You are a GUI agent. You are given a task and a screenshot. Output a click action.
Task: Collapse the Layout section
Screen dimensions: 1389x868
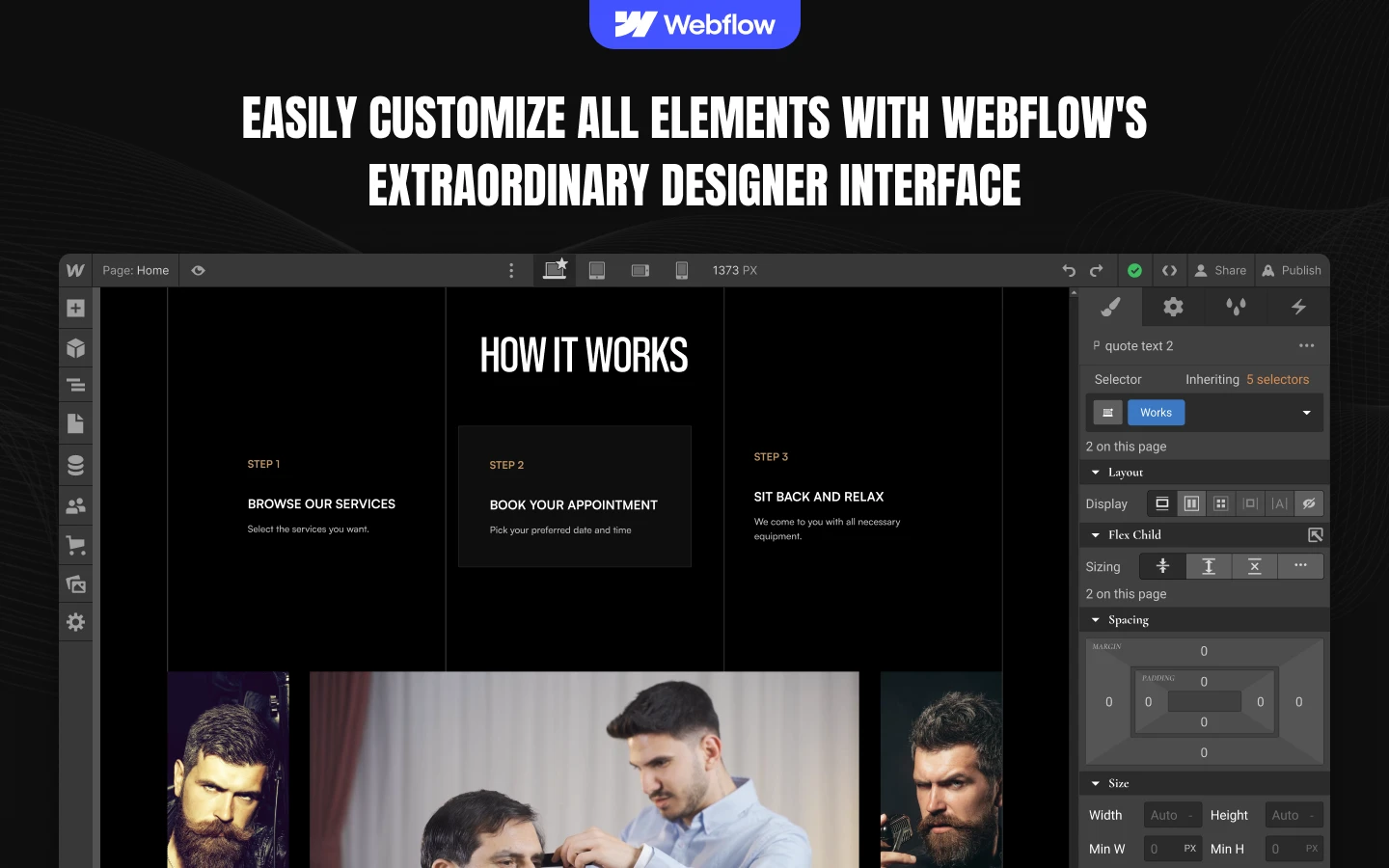pyautogui.click(x=1096, y=473)
